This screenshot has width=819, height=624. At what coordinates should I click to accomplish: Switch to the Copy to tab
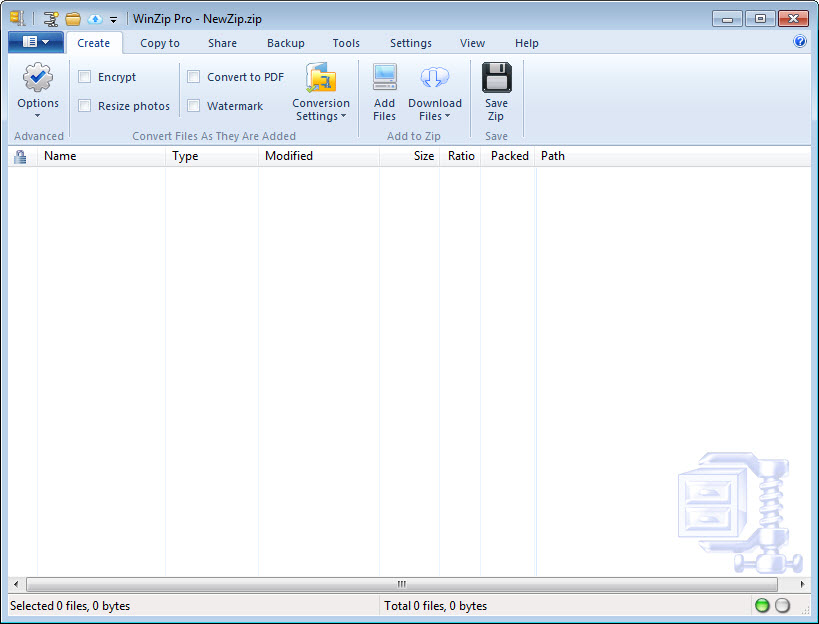pos(160,43)
